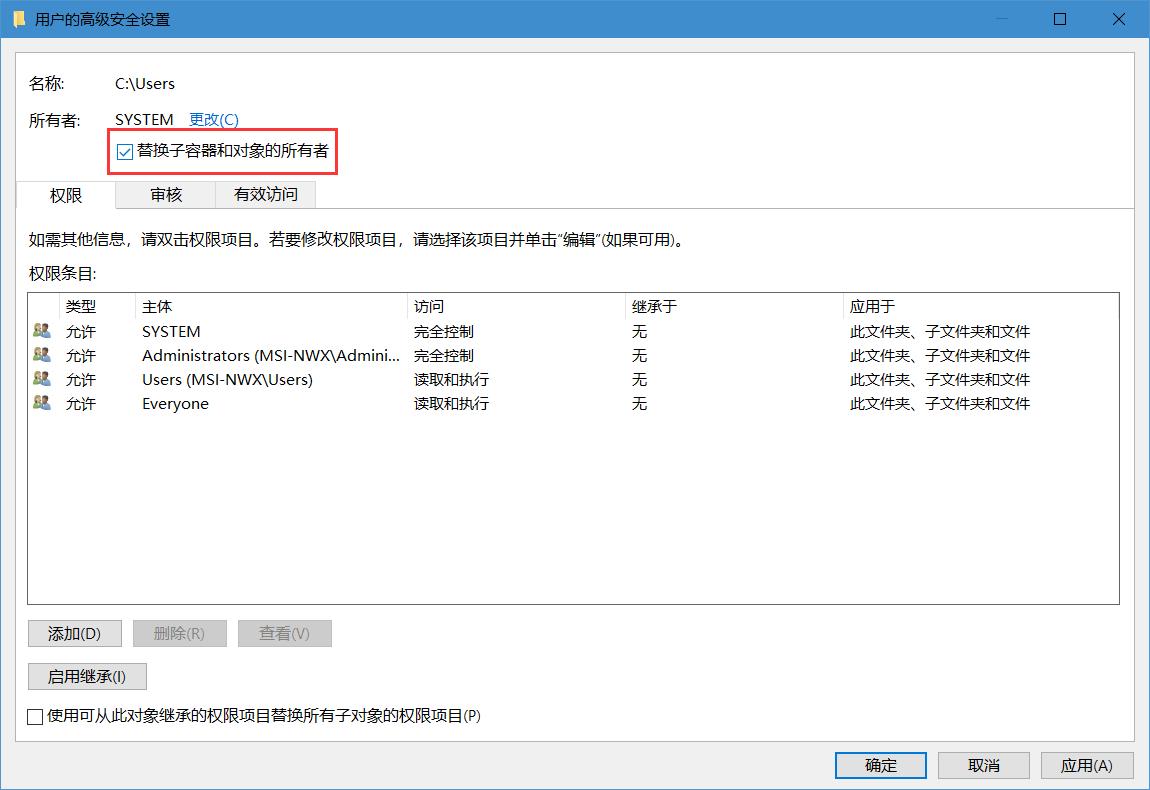
Task: Open the 有效访问 tab
Action: [x=266, y=194]
